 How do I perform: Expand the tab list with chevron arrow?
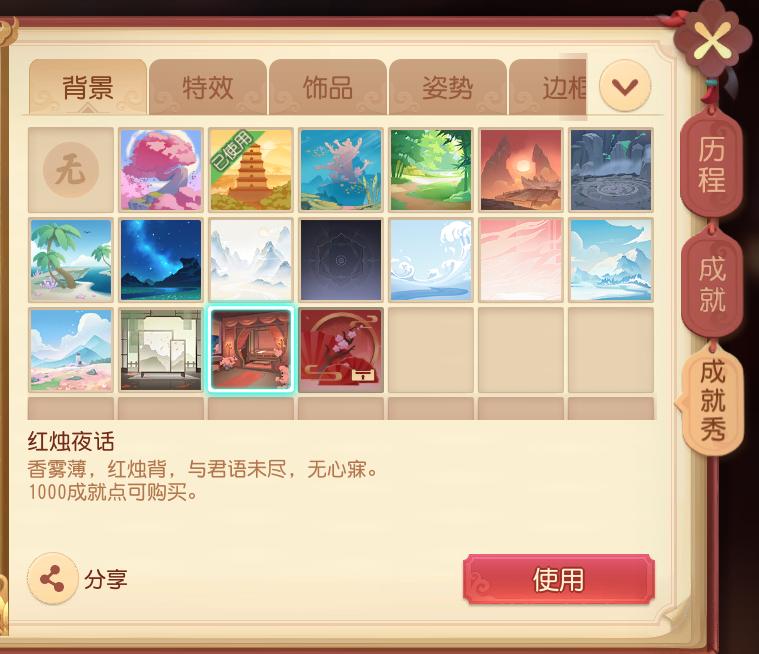625,86
